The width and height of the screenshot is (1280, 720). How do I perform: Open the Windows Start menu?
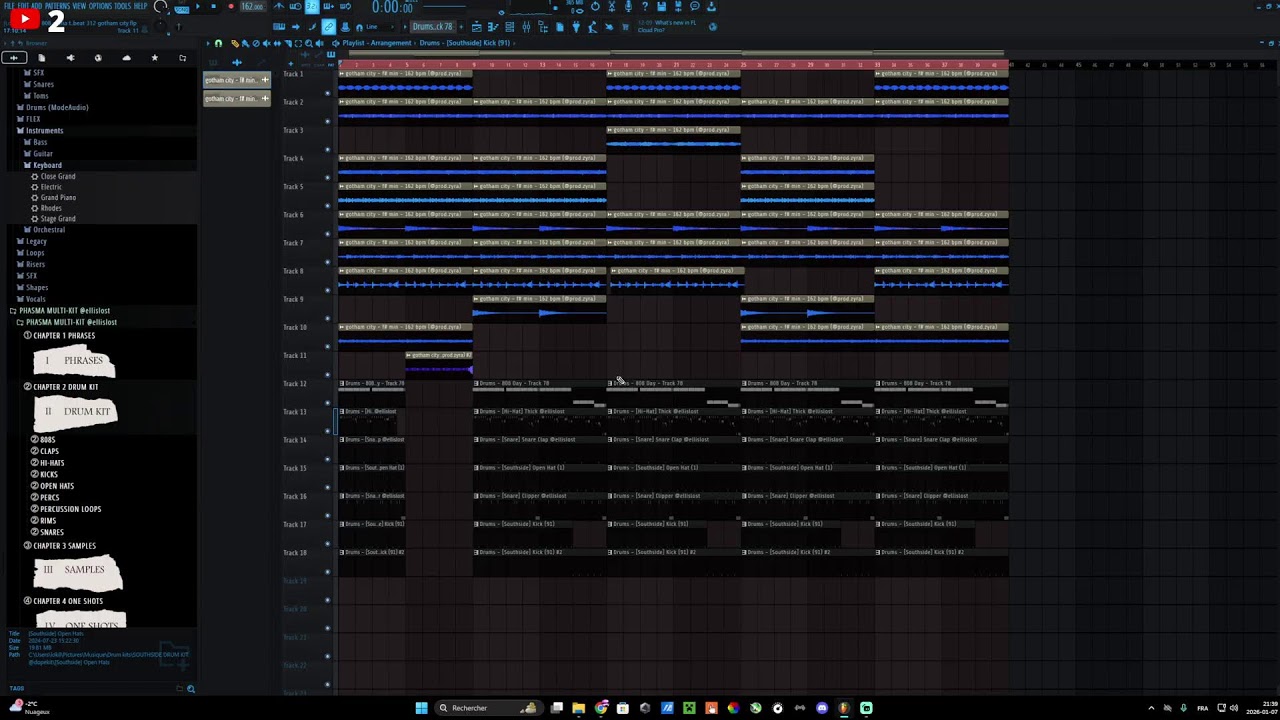pos(422,708)
